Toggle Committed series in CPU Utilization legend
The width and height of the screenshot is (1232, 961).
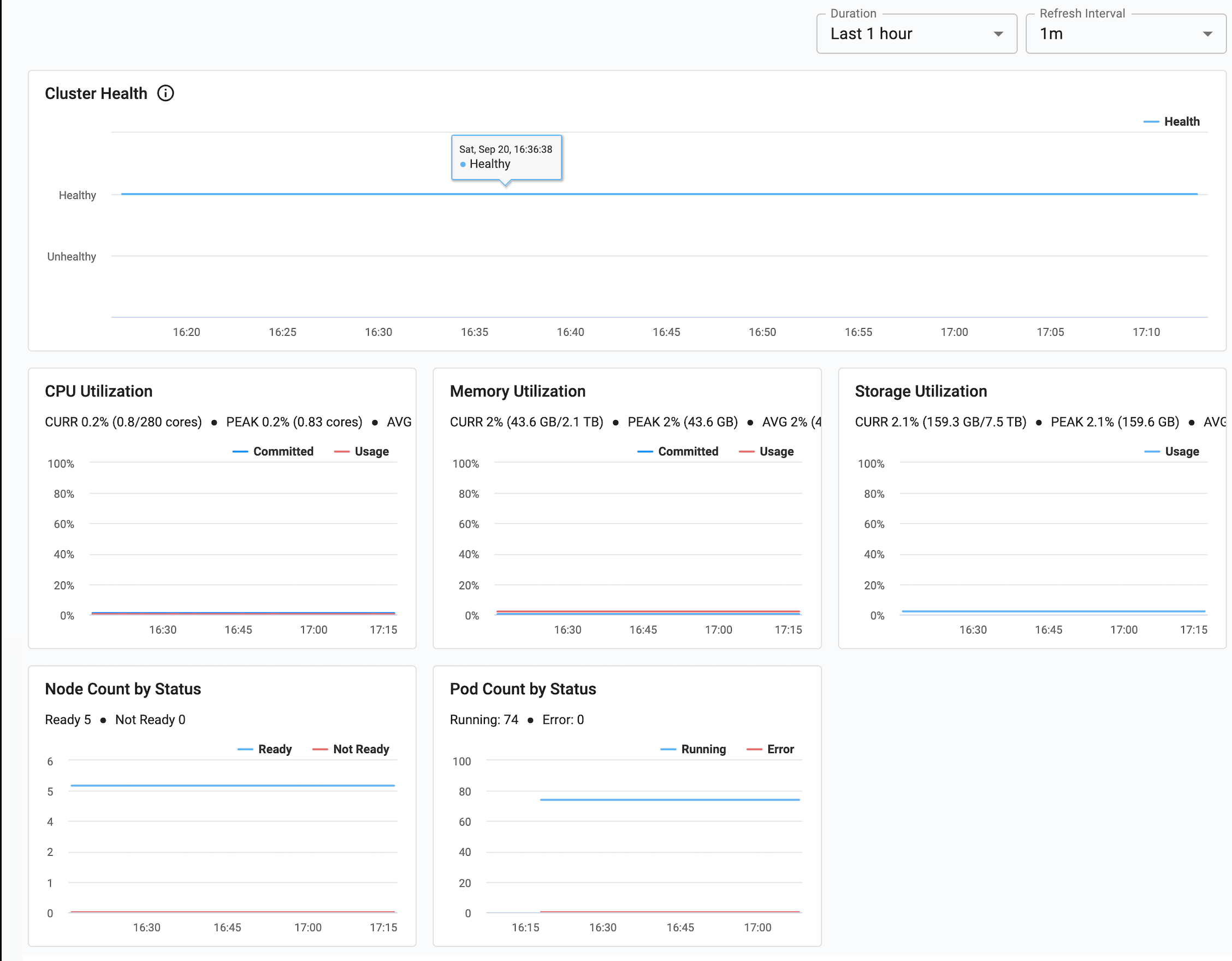click(x=283, y=452)
